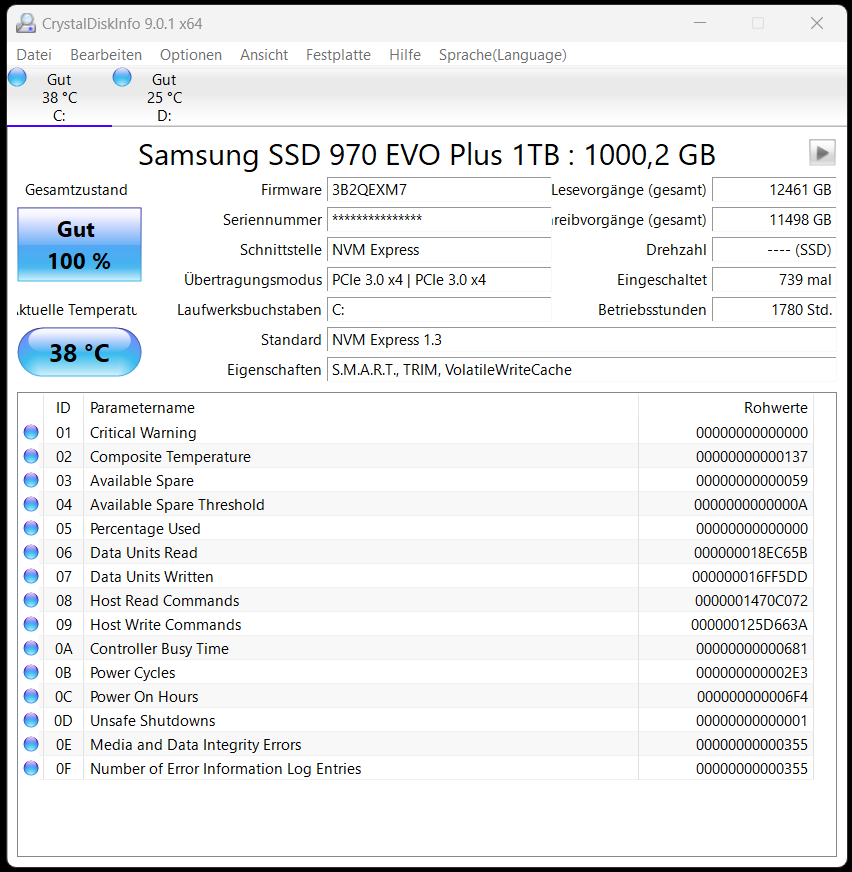The image size is (852, 872).
Task: Click the status orb of Unsafe Shutdowns row
Action: [x=31, y=720]
